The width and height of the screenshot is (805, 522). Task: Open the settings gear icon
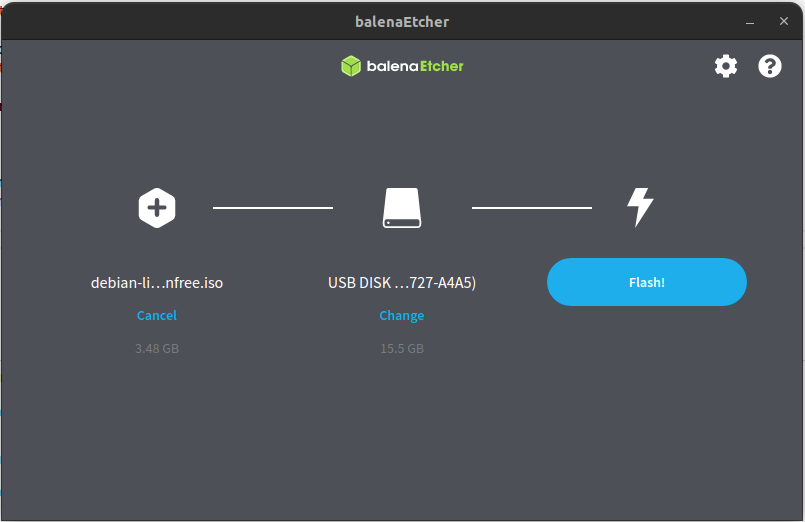[725, 66]
